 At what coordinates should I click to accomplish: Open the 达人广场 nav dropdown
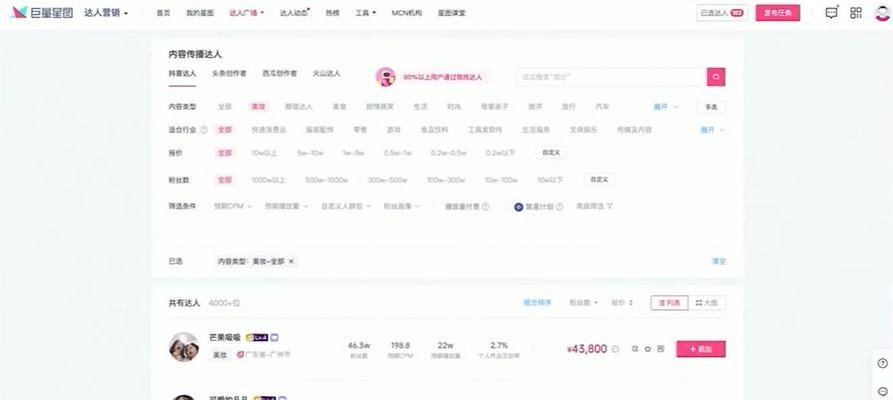(x=247, y=13)
